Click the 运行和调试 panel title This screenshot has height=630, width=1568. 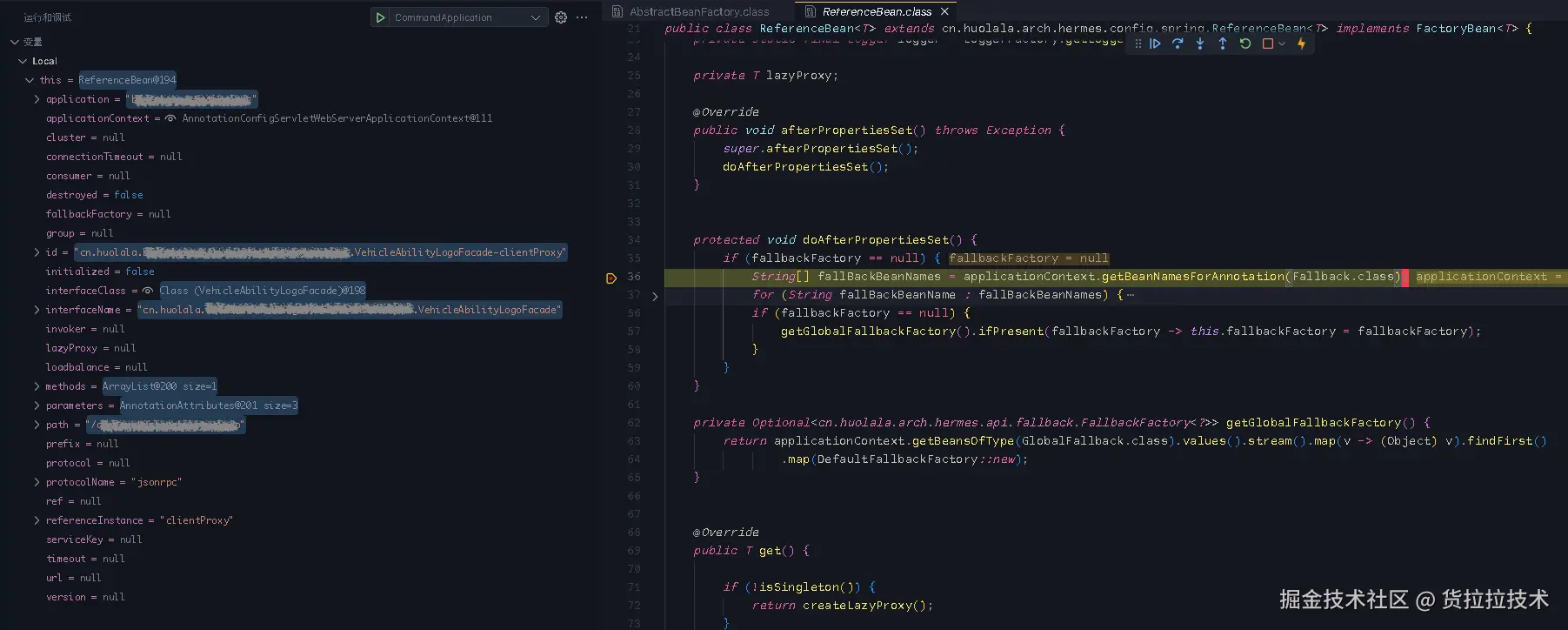coord(48,17)
